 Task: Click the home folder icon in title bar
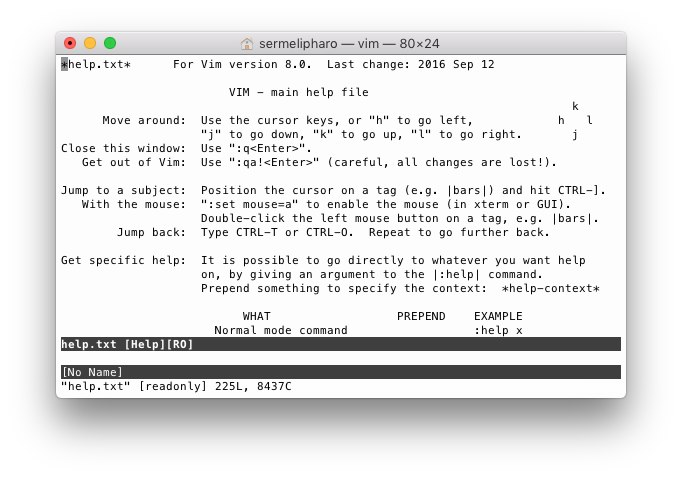[247, 43]
